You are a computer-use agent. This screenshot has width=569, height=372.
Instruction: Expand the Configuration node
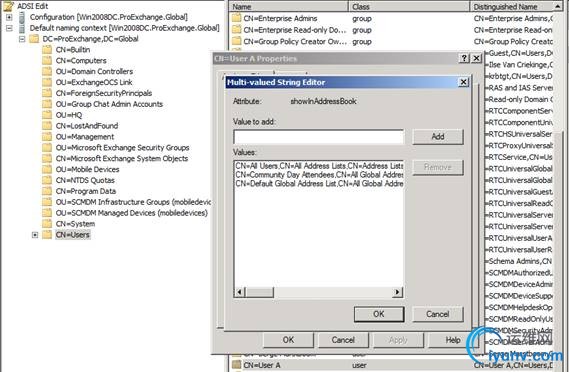pos(9,17)
